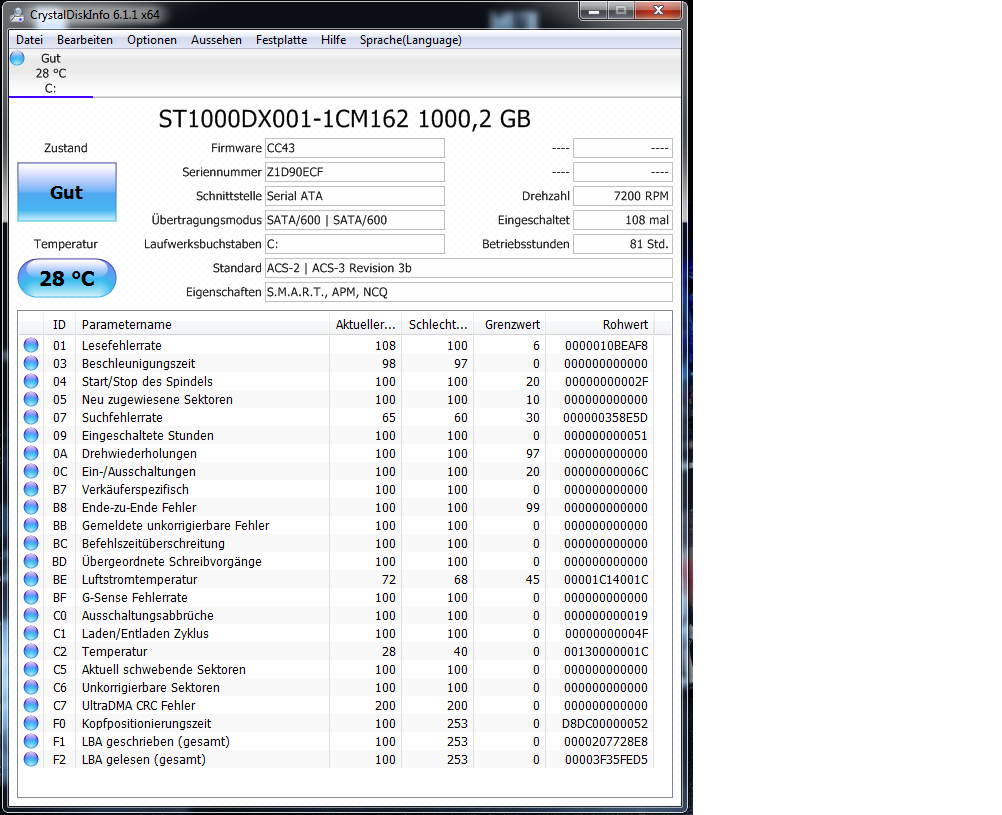This screenshot has width=1002, height=815.
Task: Click the 28 °C temperature button
Action: pos(67,278)
